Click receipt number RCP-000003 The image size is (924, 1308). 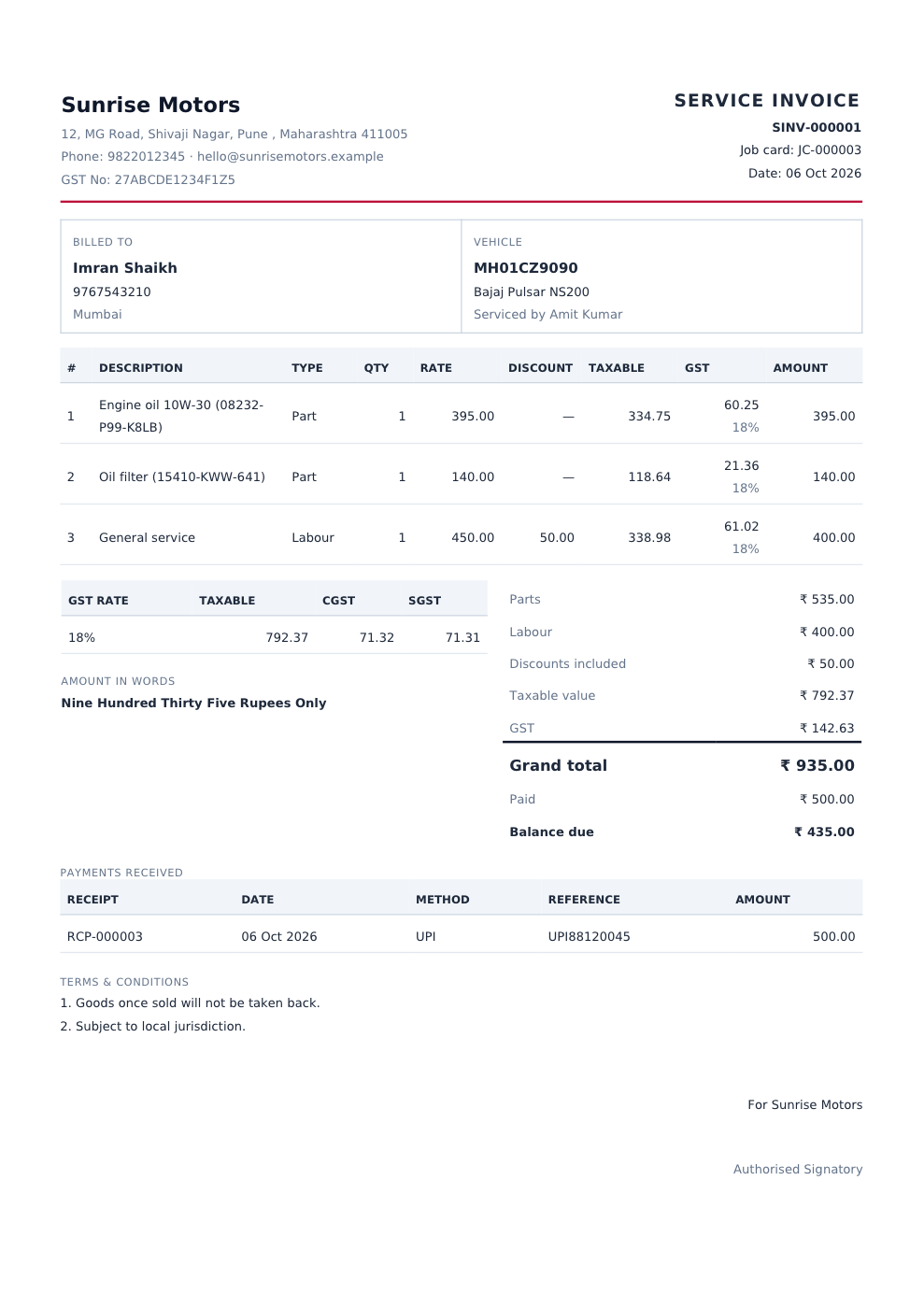pyautogui.click(x=105, y=936)
